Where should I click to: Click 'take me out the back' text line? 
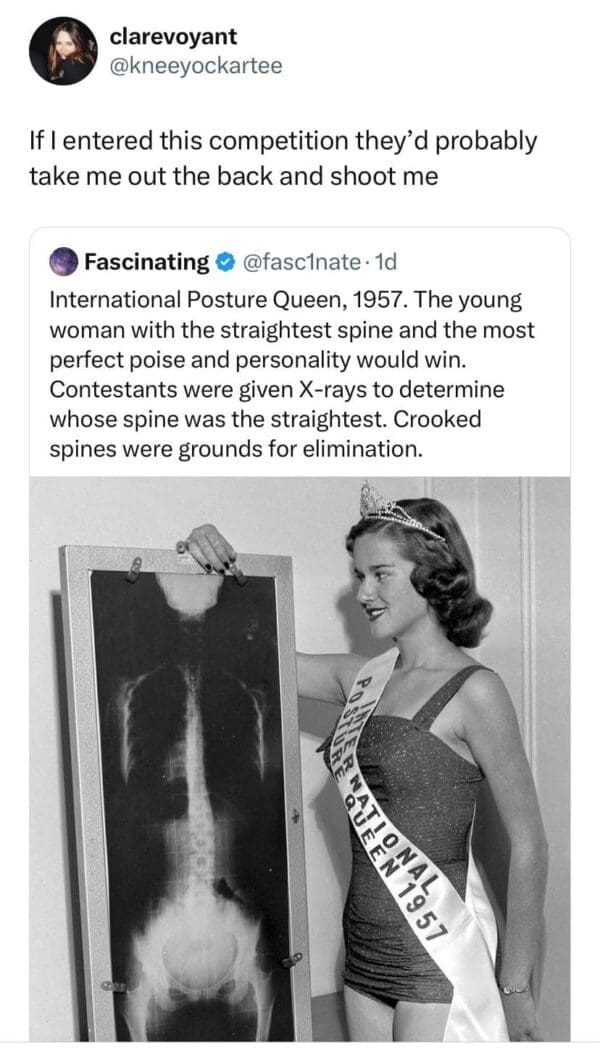point(233,176)
